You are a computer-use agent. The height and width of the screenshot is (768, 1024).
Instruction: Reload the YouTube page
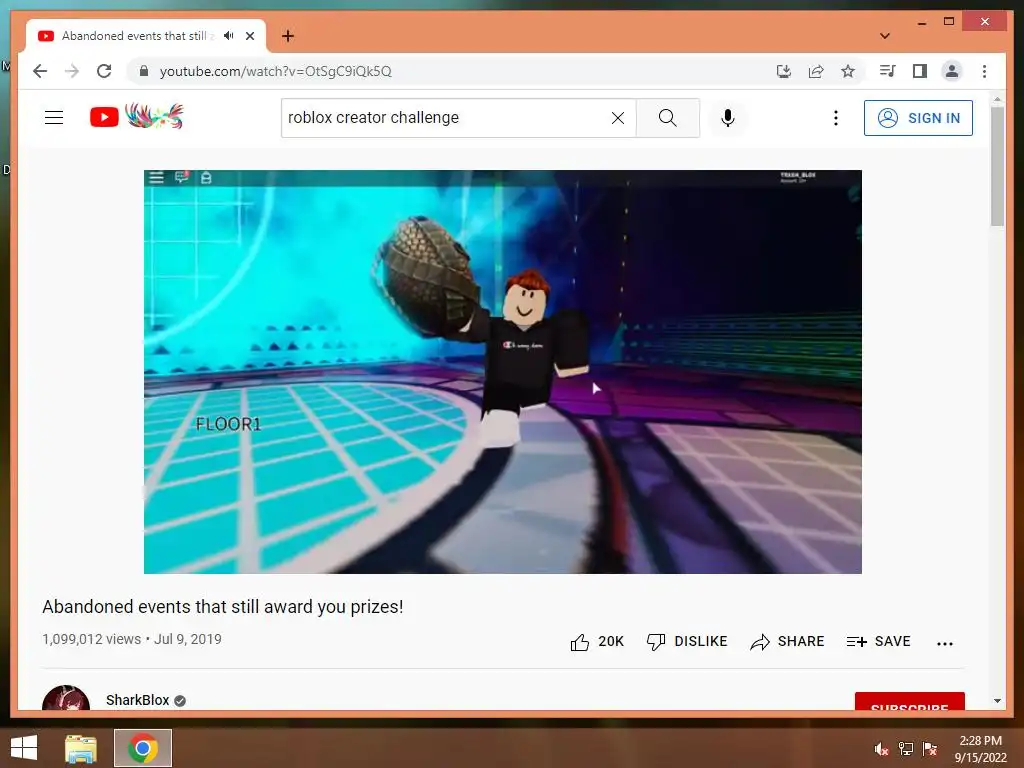[x=104, y=71]
